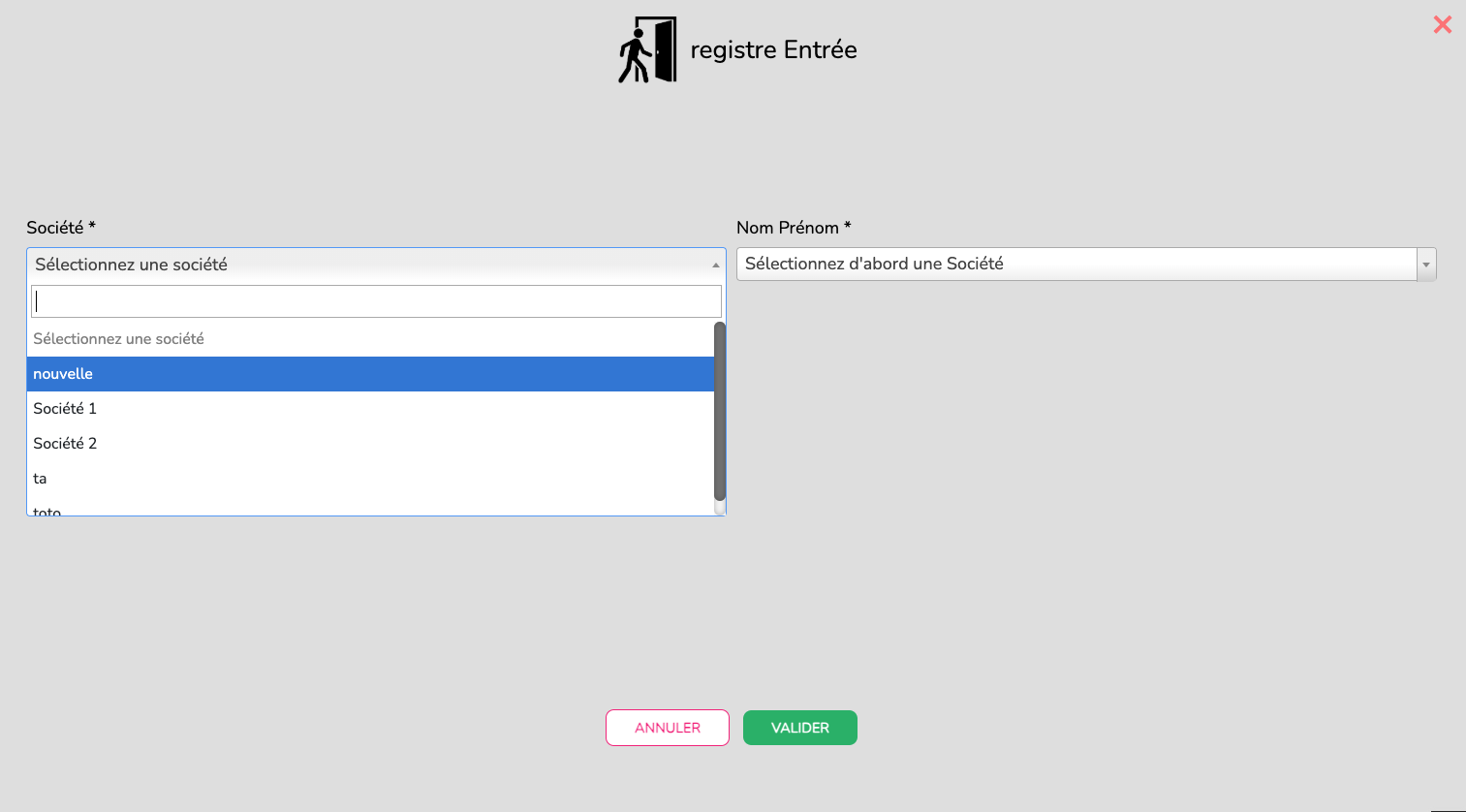Open the Nom Prénom dropdown arrow
1466x812 pixels.
1426,265
